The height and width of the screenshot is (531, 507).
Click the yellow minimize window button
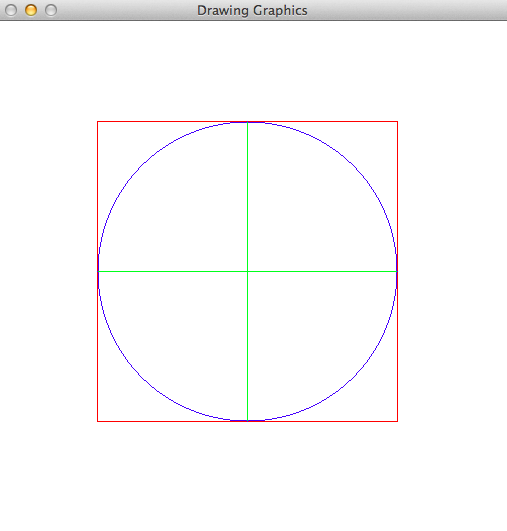(31, 10)
